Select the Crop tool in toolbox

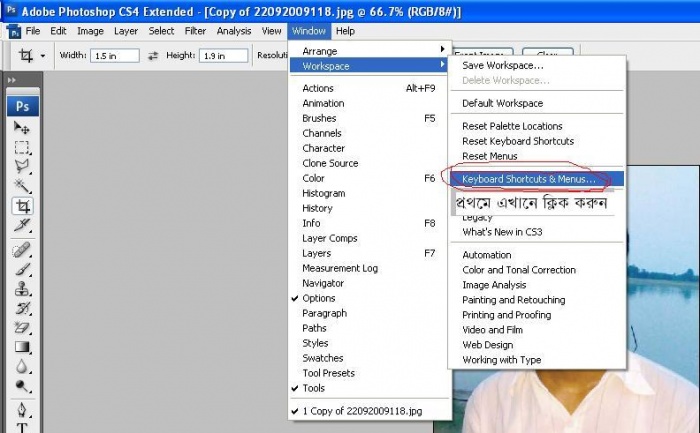(22, 206)
